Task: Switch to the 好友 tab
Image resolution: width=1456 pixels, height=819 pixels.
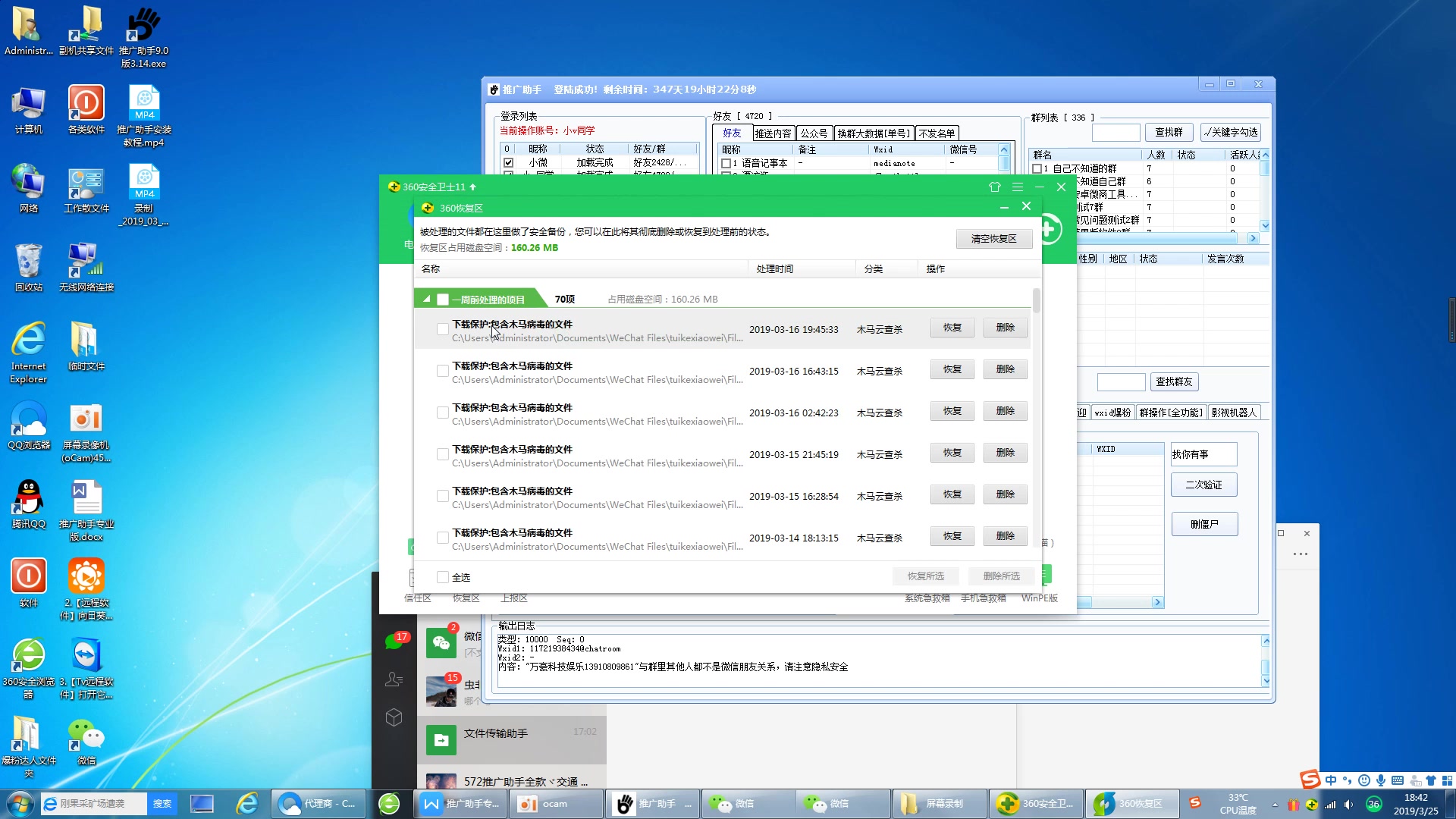Action: coord(732,133)
